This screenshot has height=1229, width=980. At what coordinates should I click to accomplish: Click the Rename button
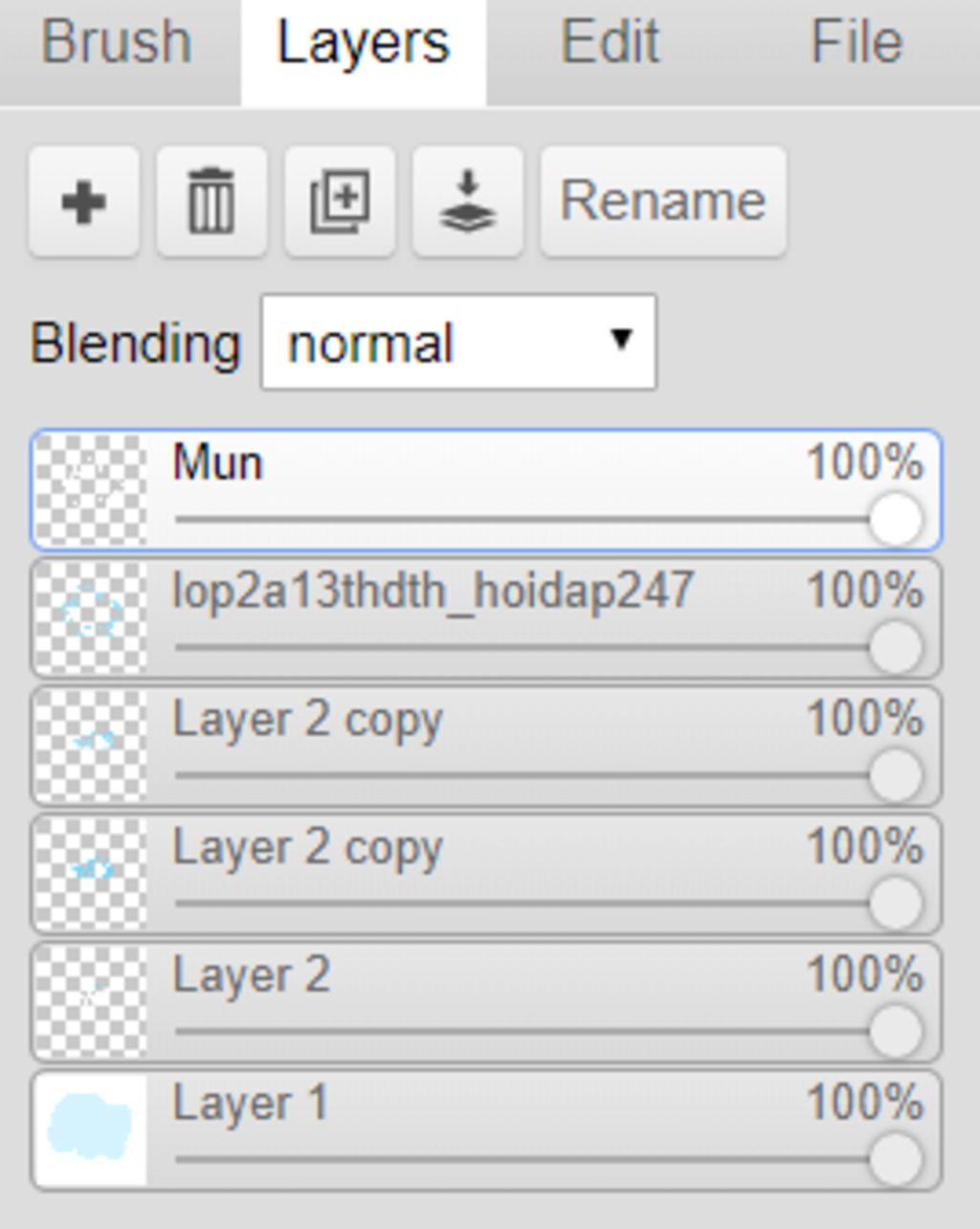[662, 202]
